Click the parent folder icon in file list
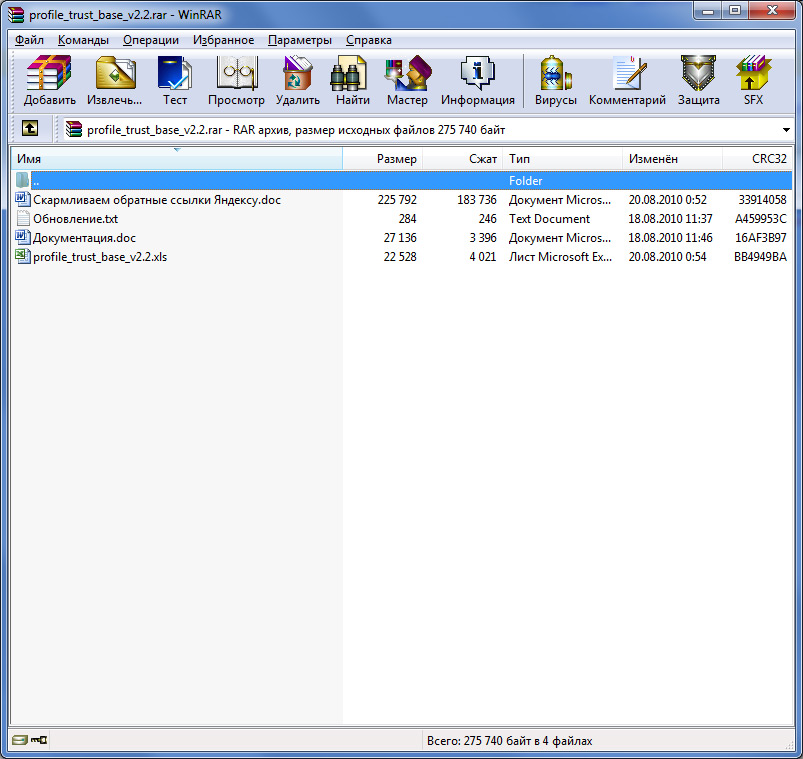The image size is (803, 759). click(22, 180)
